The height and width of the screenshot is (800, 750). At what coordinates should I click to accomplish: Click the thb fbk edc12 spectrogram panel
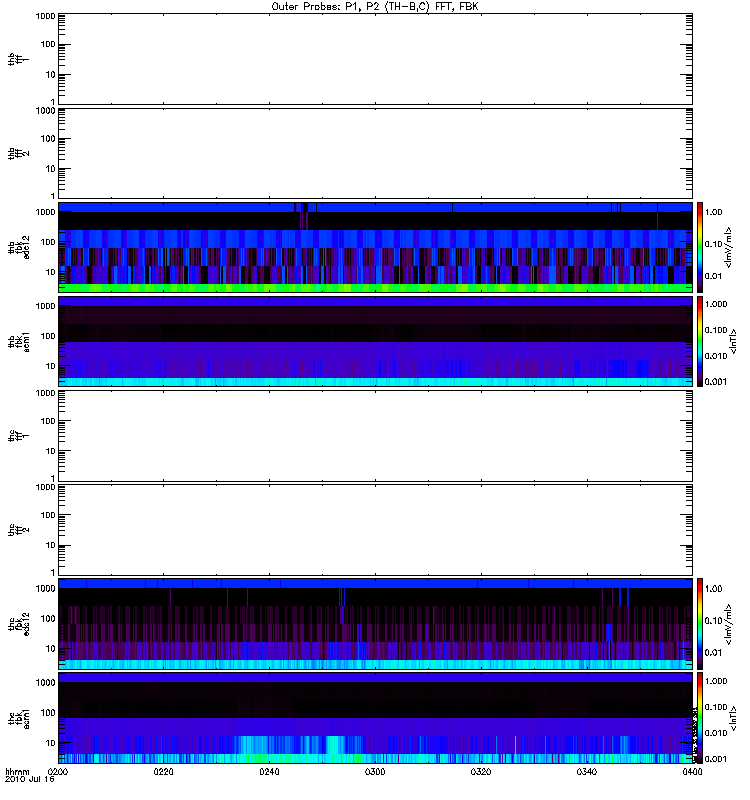coord(375,247)
